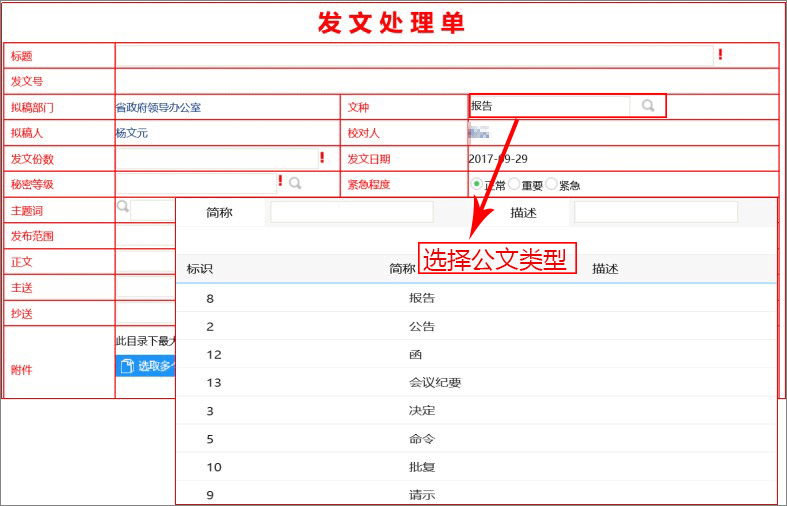Click the 2017-09-29 date value
Viewport: 787px width, 506px height.
(498, 159)
